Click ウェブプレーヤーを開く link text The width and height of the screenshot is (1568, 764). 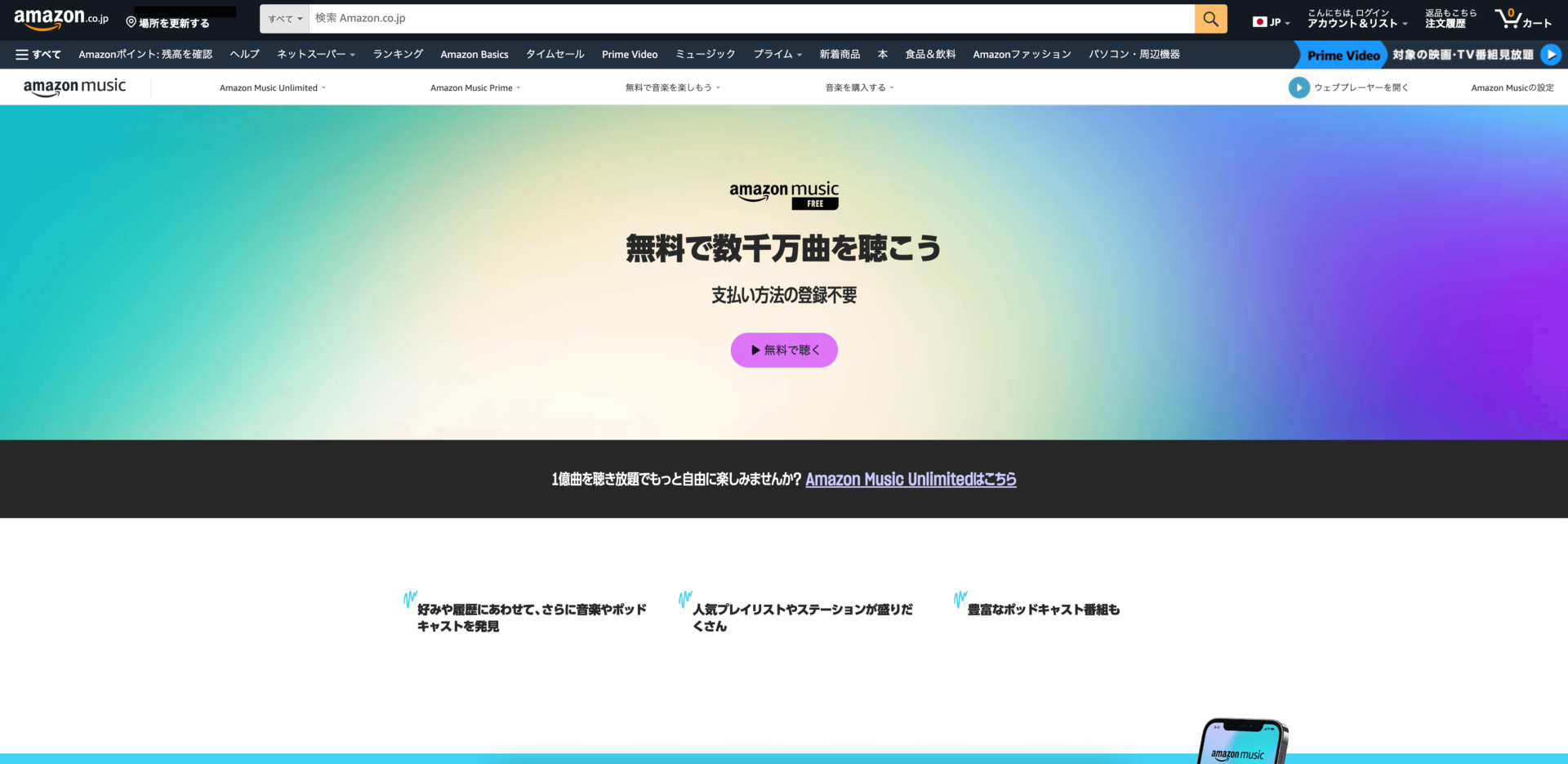coord(1361,87)
